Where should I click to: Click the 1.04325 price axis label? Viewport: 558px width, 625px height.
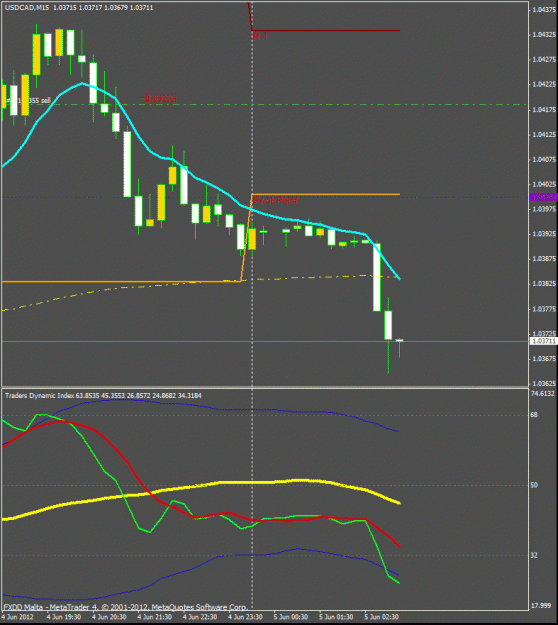click(x=544, y=35)
